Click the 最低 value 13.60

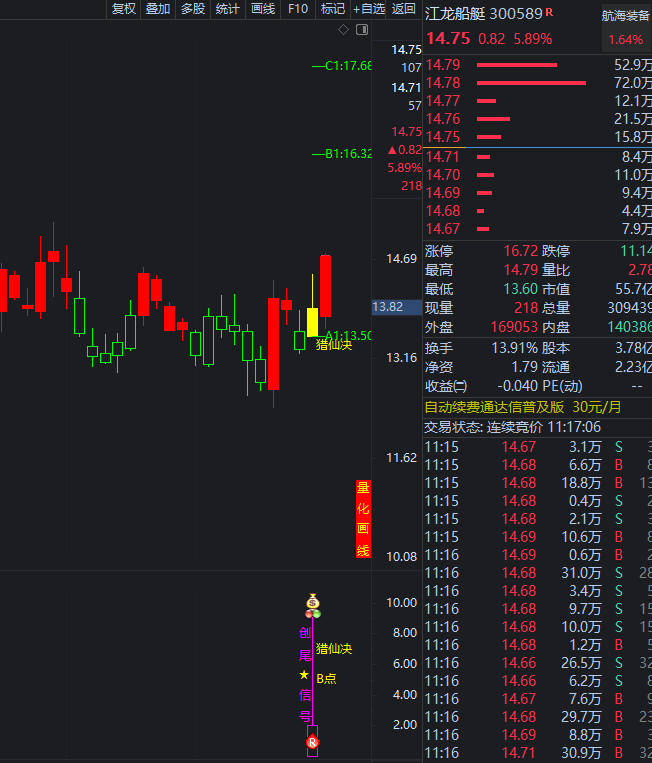521,289
